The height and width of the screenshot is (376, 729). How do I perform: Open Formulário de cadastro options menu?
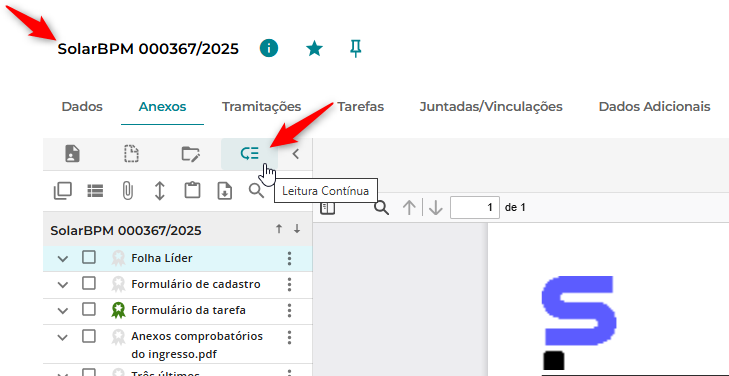289,284
